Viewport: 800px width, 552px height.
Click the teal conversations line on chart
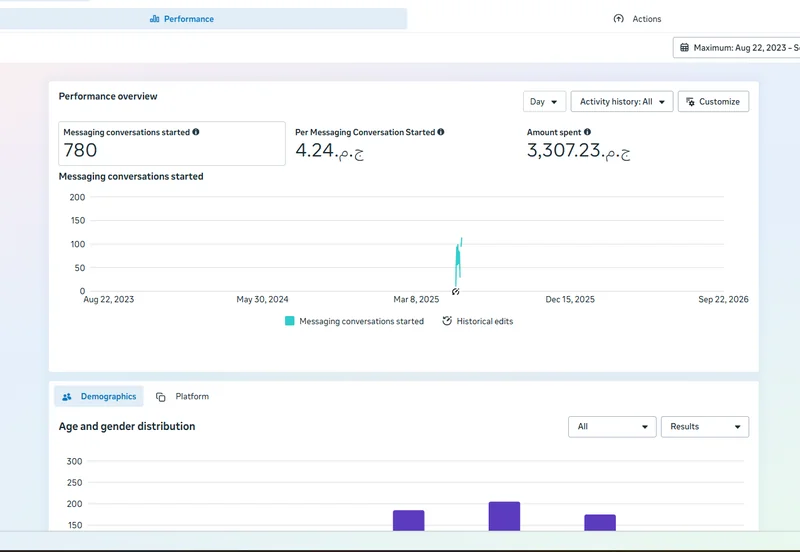458,263
